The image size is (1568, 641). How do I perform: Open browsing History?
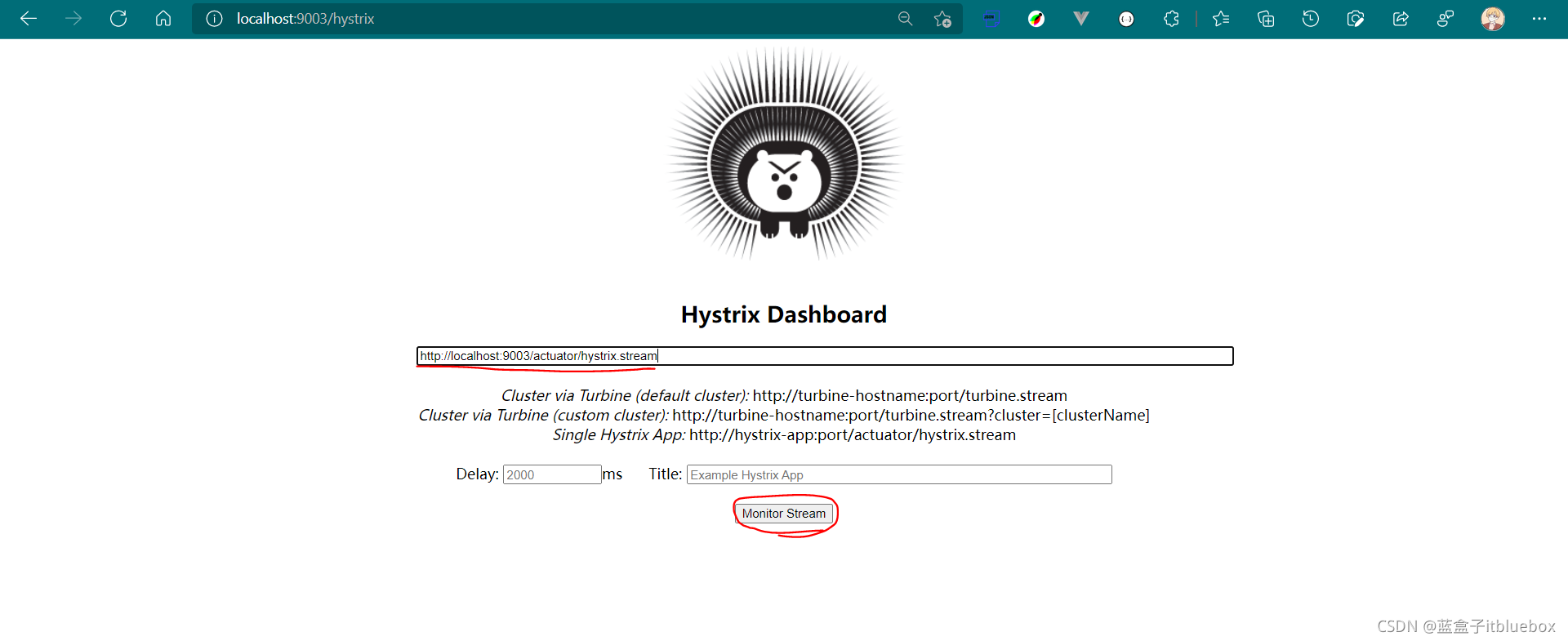(x=1311, y=19)
